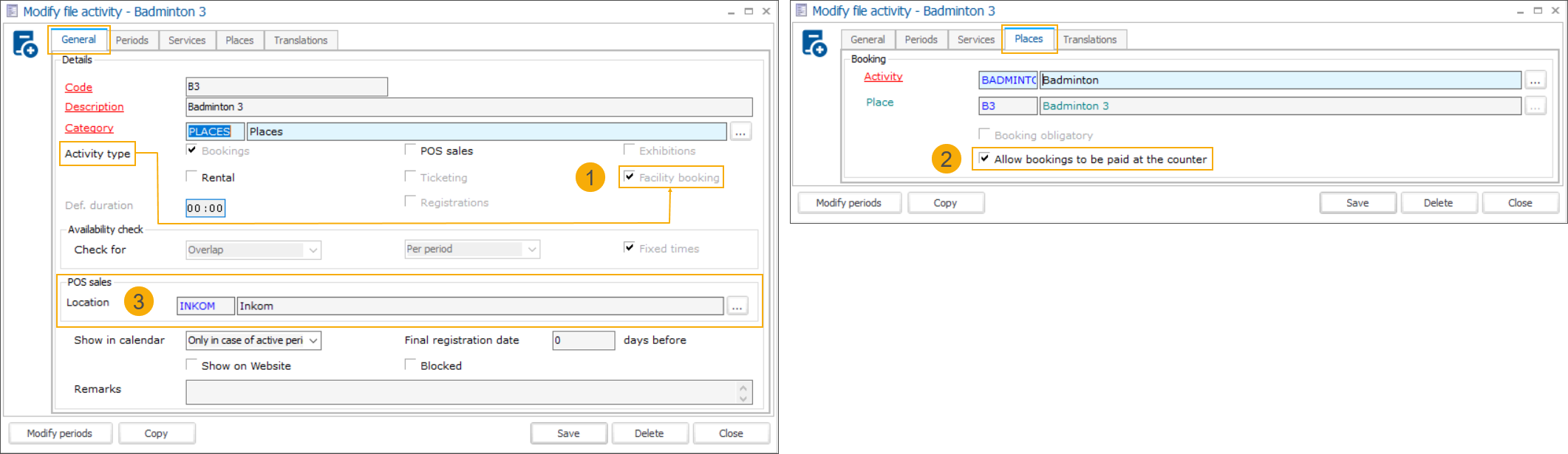Toggle the Facility booking checkbox
1568x454 pixels.
tap(629, 176)
